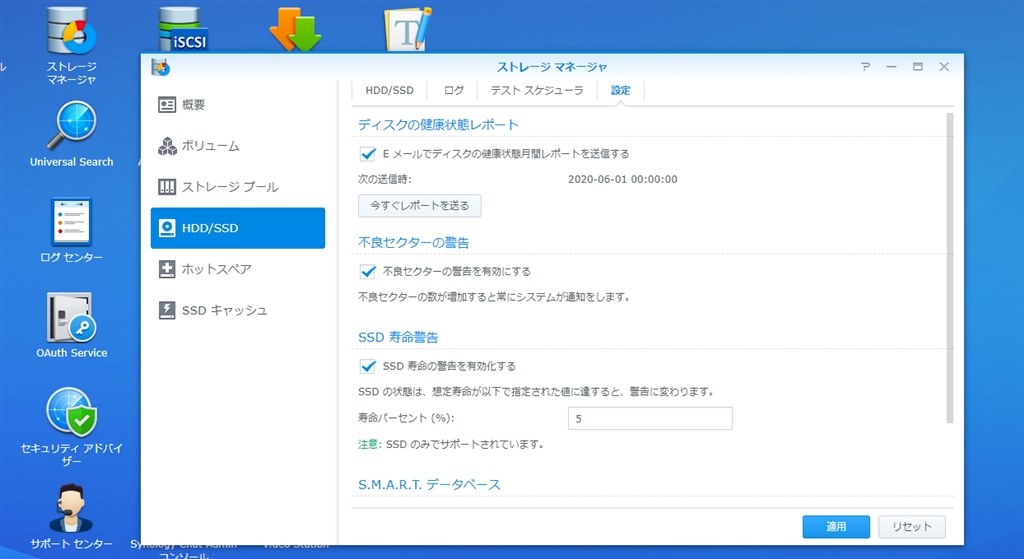Click the 不良セクターの警告 section heading
Image resolution: width=1024 pixels, height=559 pixels.
(x=413, y=243)
